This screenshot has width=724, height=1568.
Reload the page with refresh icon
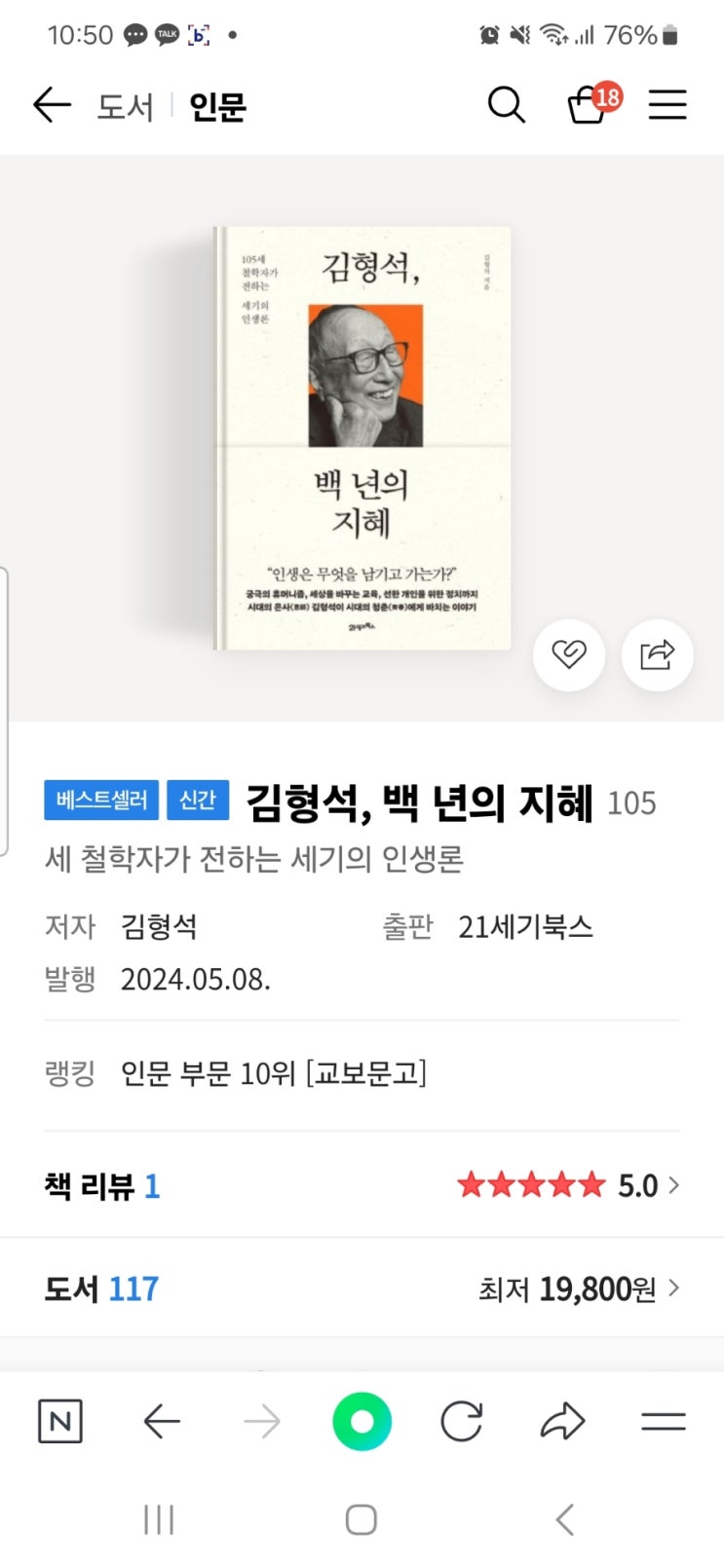[461, 1422]
